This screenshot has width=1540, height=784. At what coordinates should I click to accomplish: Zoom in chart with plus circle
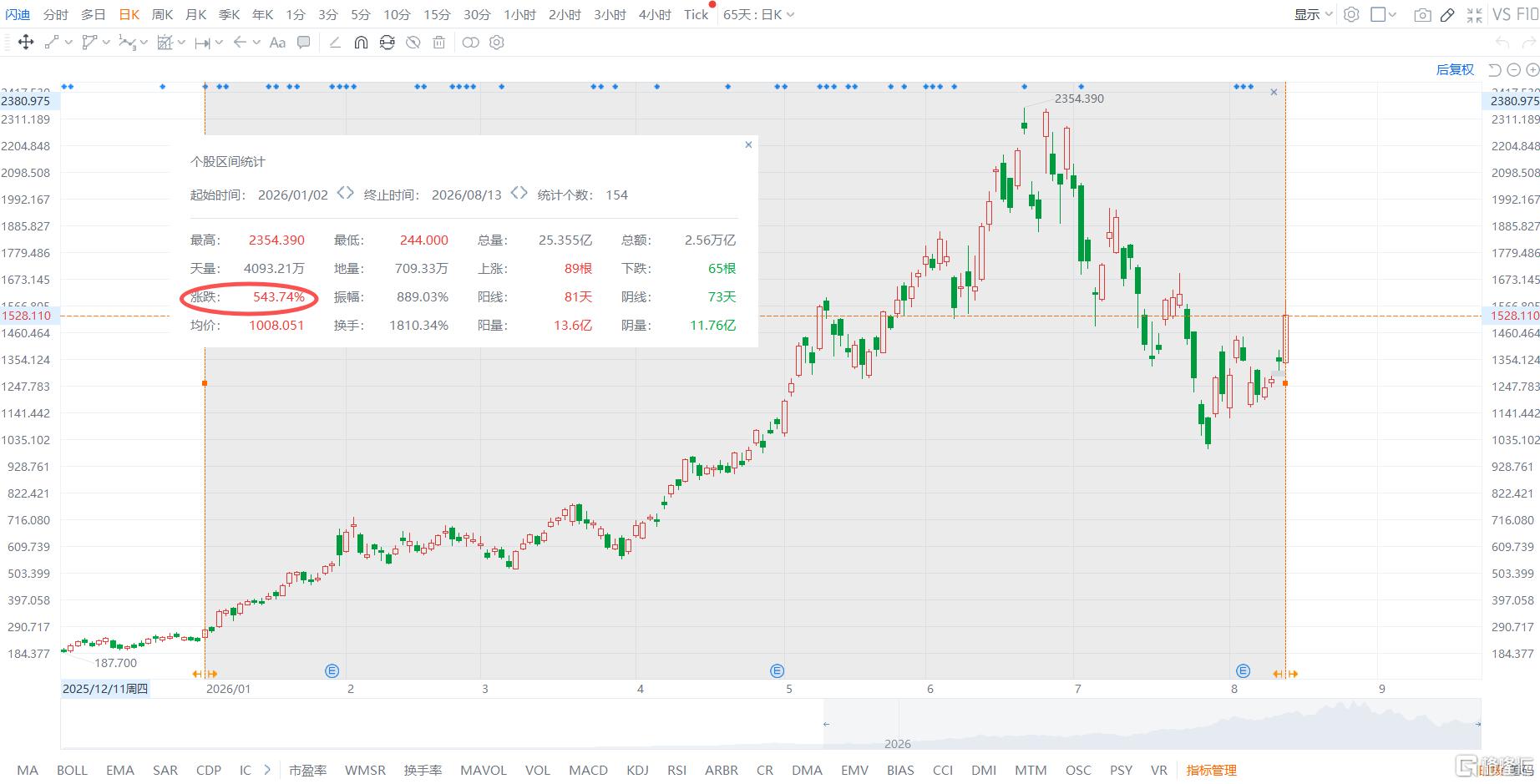point(1532,70)
